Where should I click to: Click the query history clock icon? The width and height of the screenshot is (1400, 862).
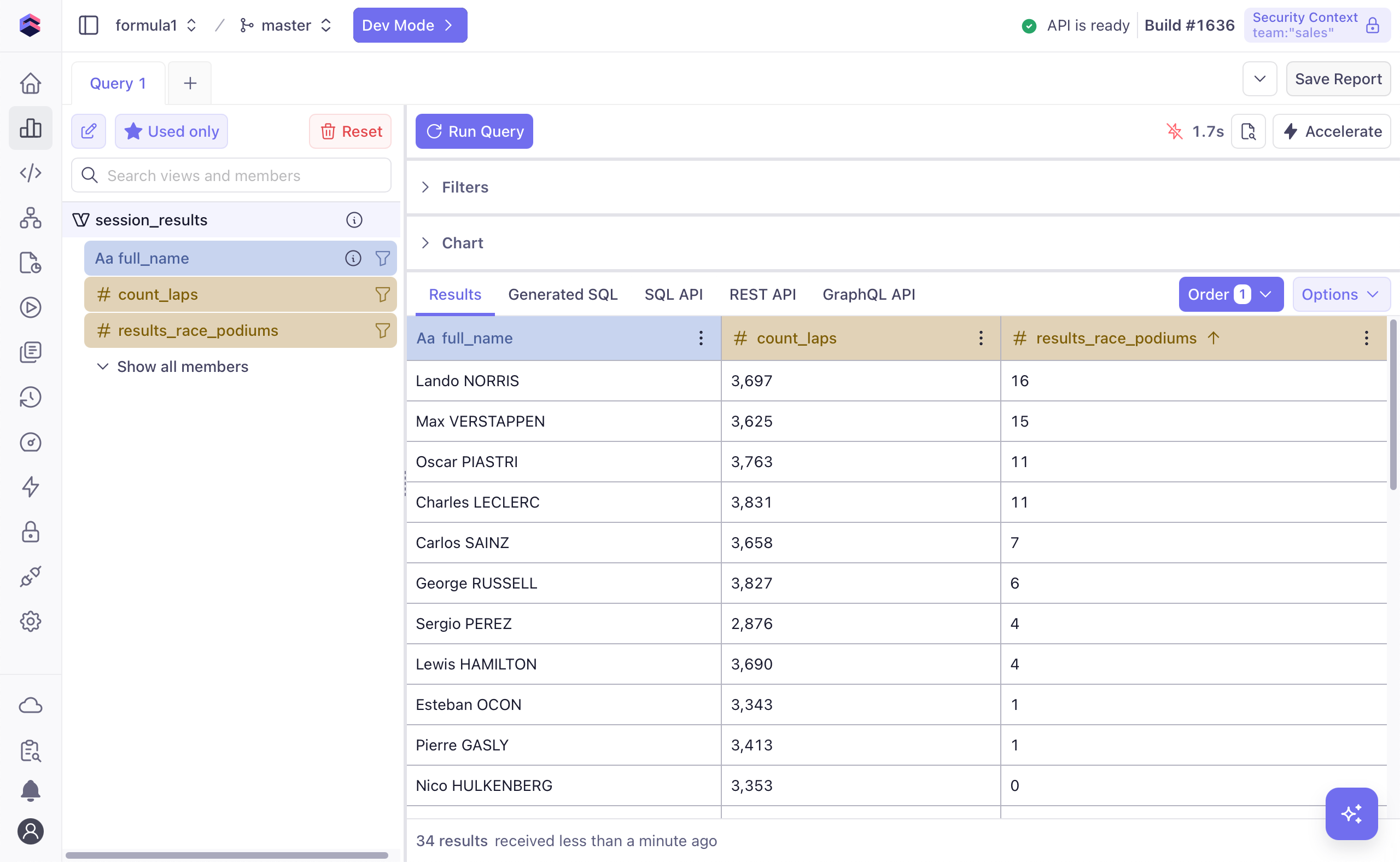tap(31, 398)
